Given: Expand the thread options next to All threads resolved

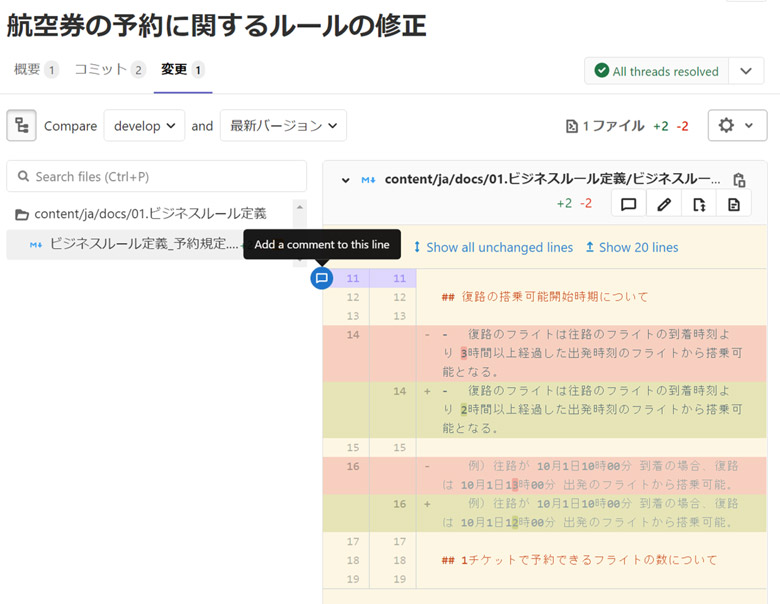Looking at the screenshot, I should (746, 71).
